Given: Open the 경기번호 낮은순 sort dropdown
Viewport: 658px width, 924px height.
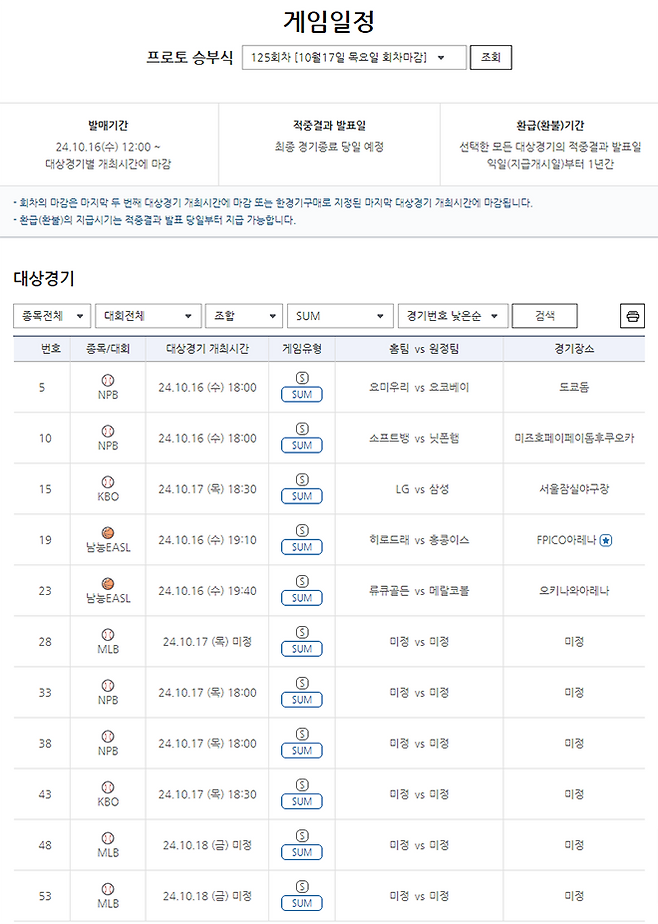Looking at the screenshot, I should click(x=453, y=316).
